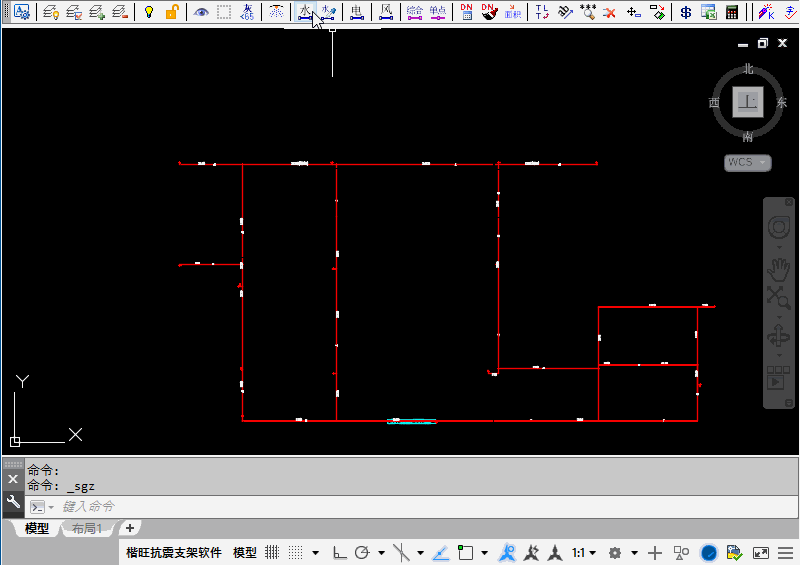This screenshot has height=565, width=800.
Task: Select the 模型 model tab
Action: pyautogui.click(x=36, y=528)
